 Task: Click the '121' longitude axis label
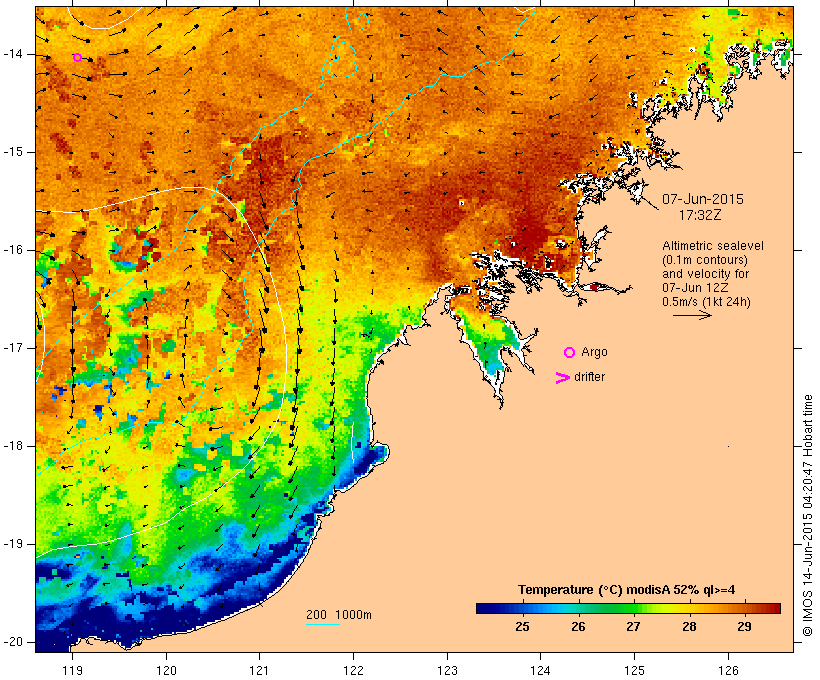click(x=259, y=670)
